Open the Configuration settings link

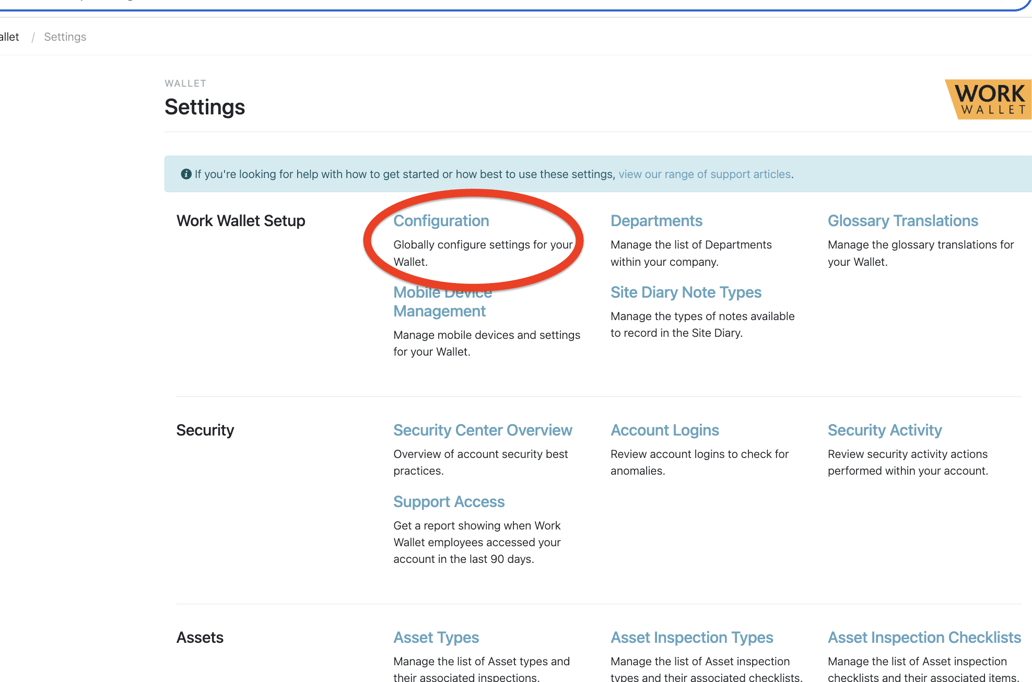pyautogui.click(x=441, y=221)
